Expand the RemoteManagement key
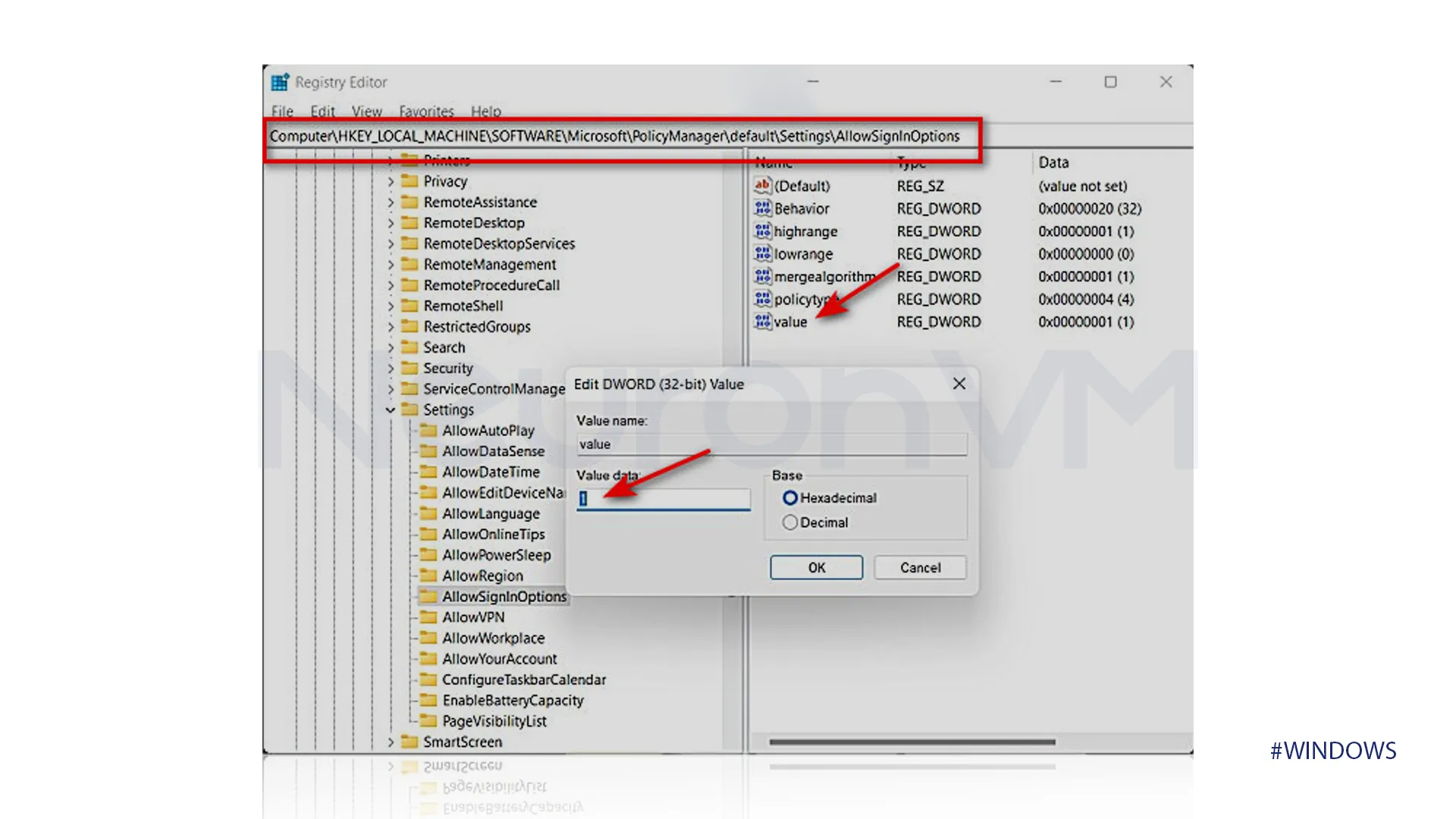The height and width of the screenshot is (819, 1456). (x=391, y=265)
